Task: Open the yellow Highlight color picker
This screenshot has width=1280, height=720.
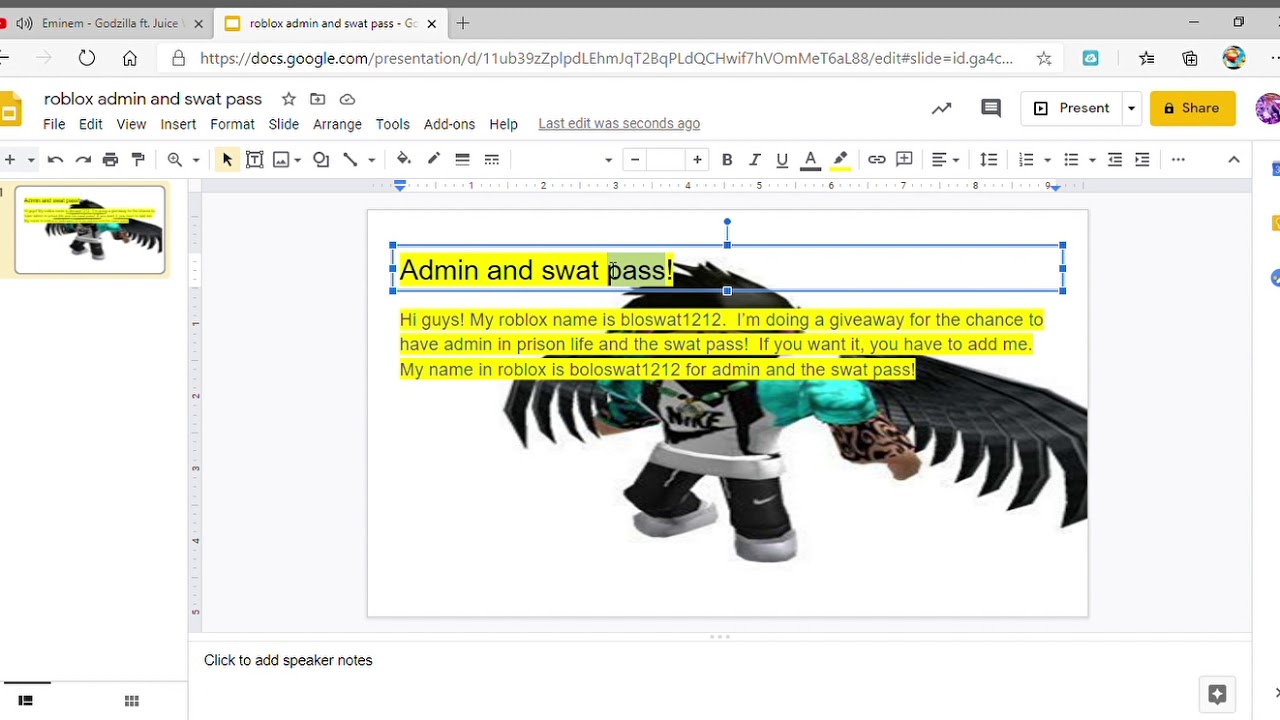Action: click(x=840, y=159)
